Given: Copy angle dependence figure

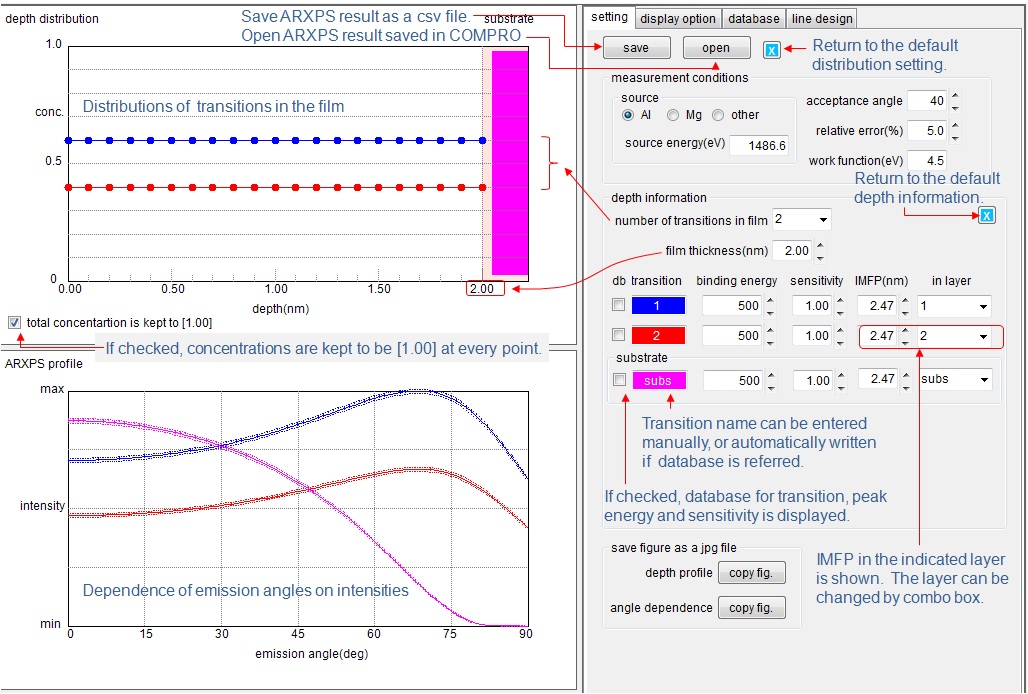Looking at the screenshot, I should pos(752,607).
